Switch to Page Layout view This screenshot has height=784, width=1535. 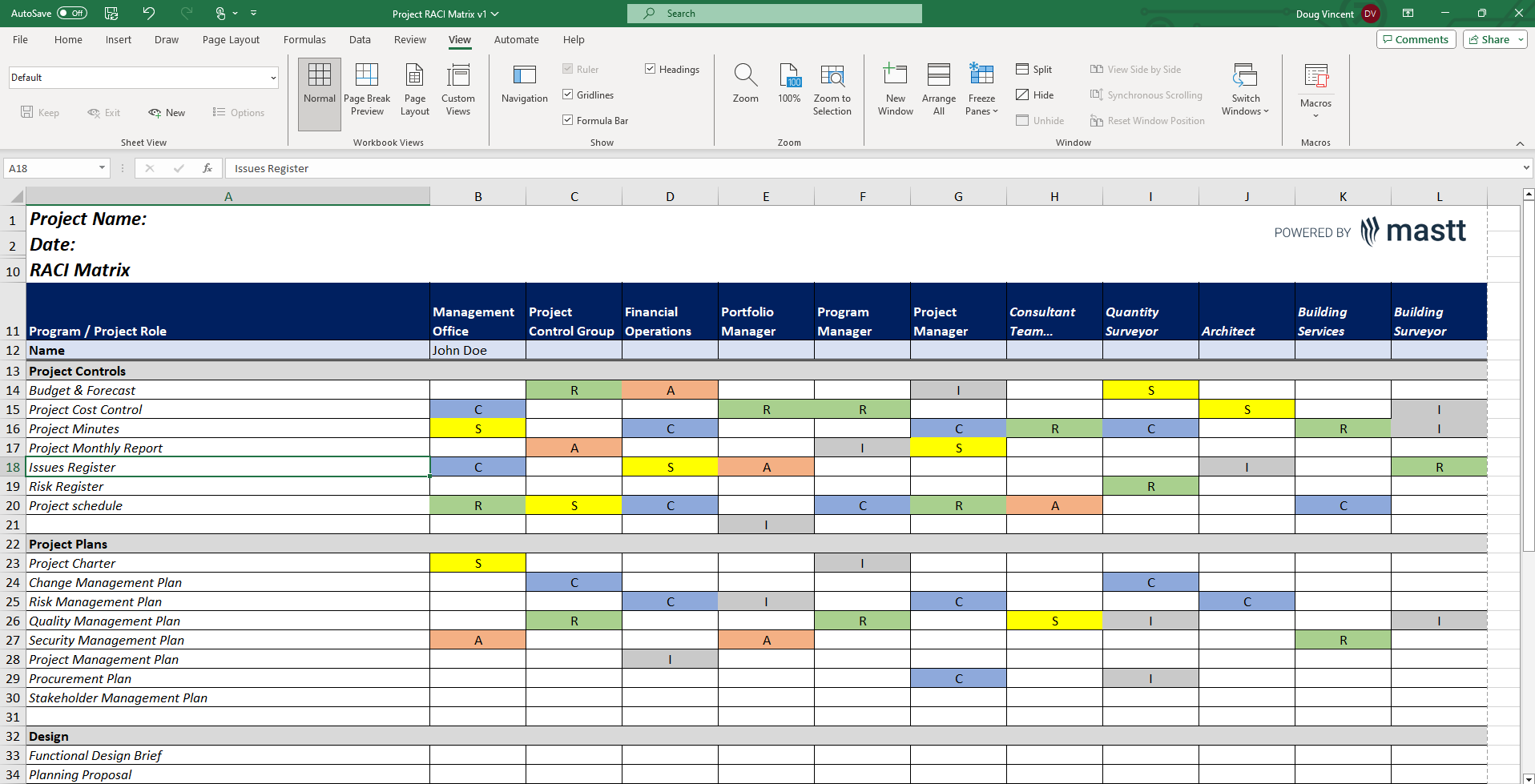(x=414, y=88)
